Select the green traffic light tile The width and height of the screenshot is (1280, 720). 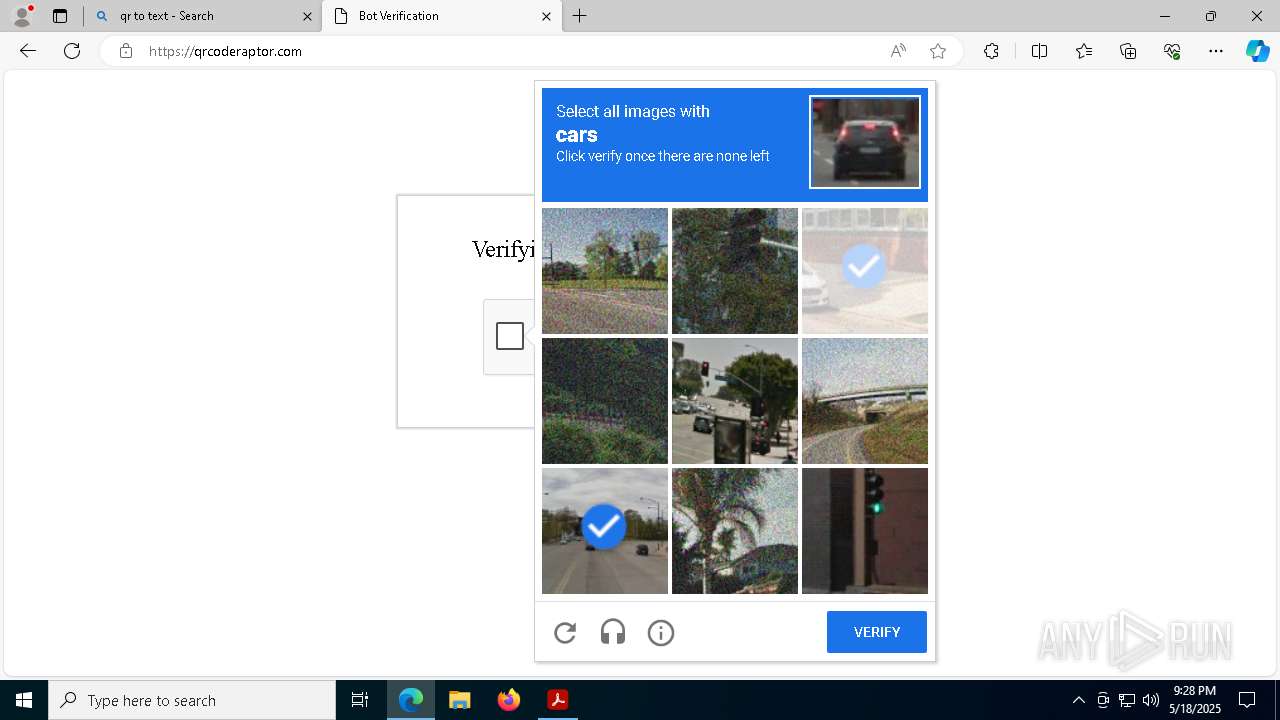tap(865, 531)
